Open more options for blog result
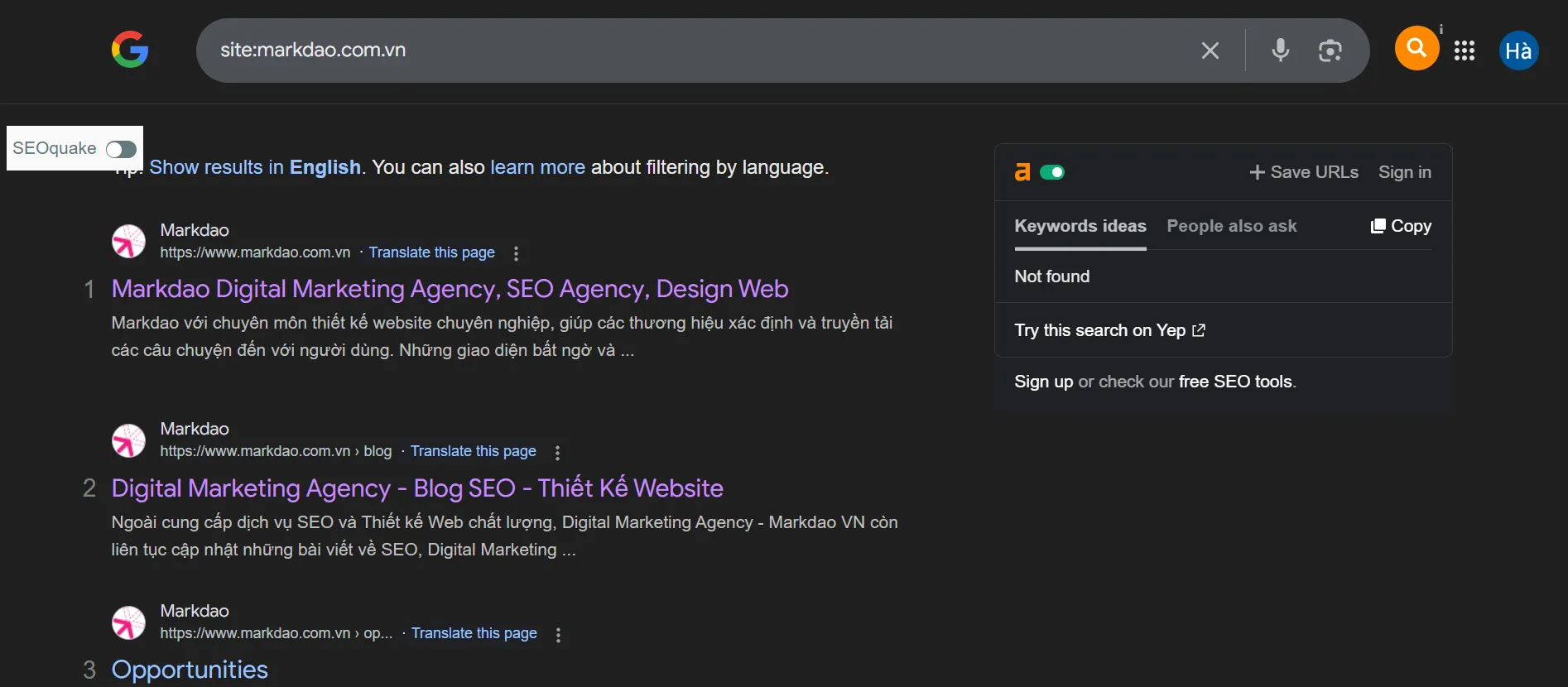 (557, 453)
